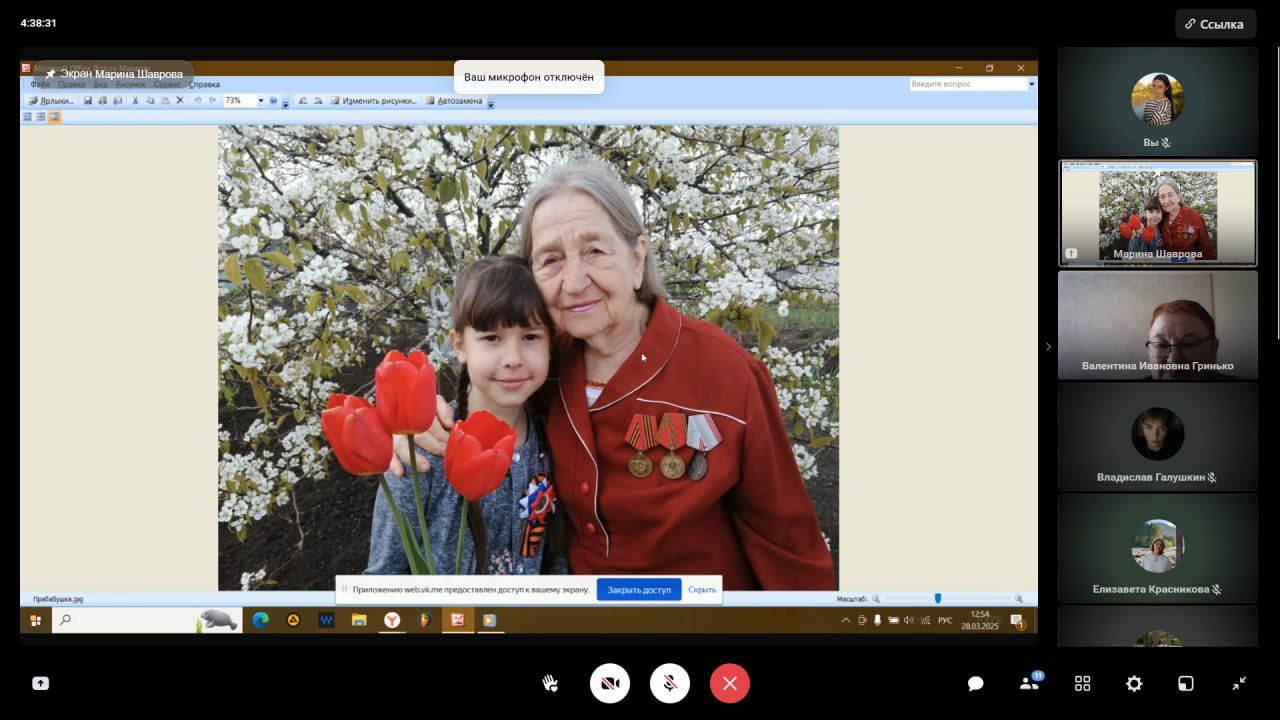The width and height of the screenshot is (1280, 720).
Task: Select the single picture view icon
Action: tap(55, 117)
